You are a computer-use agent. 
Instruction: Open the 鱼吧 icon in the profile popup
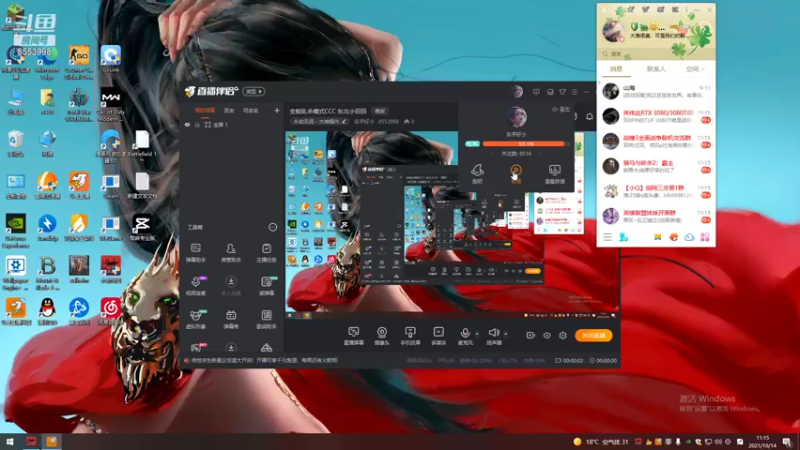point(477,173)
